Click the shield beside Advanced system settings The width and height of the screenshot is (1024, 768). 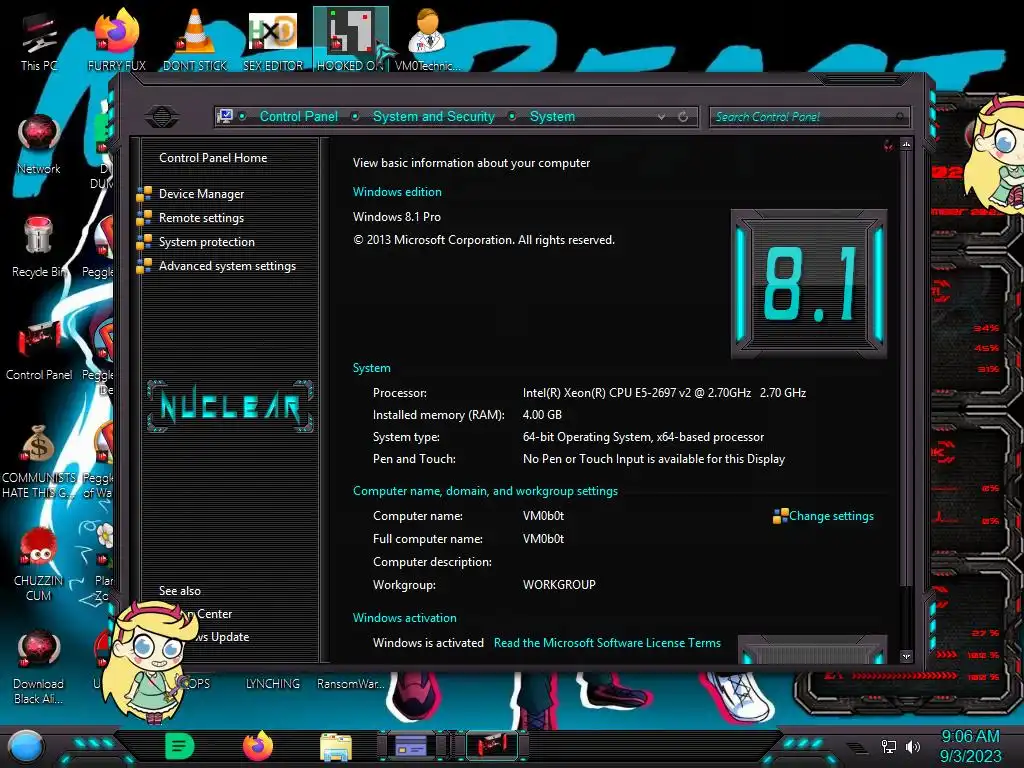144,266
